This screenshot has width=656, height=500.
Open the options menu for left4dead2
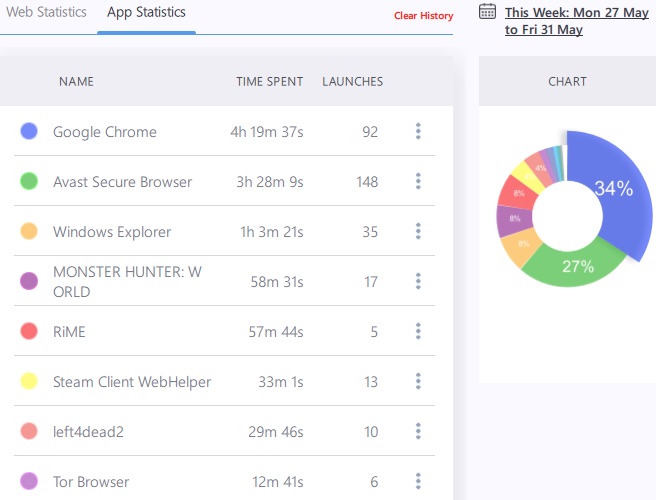click(418, 431)
